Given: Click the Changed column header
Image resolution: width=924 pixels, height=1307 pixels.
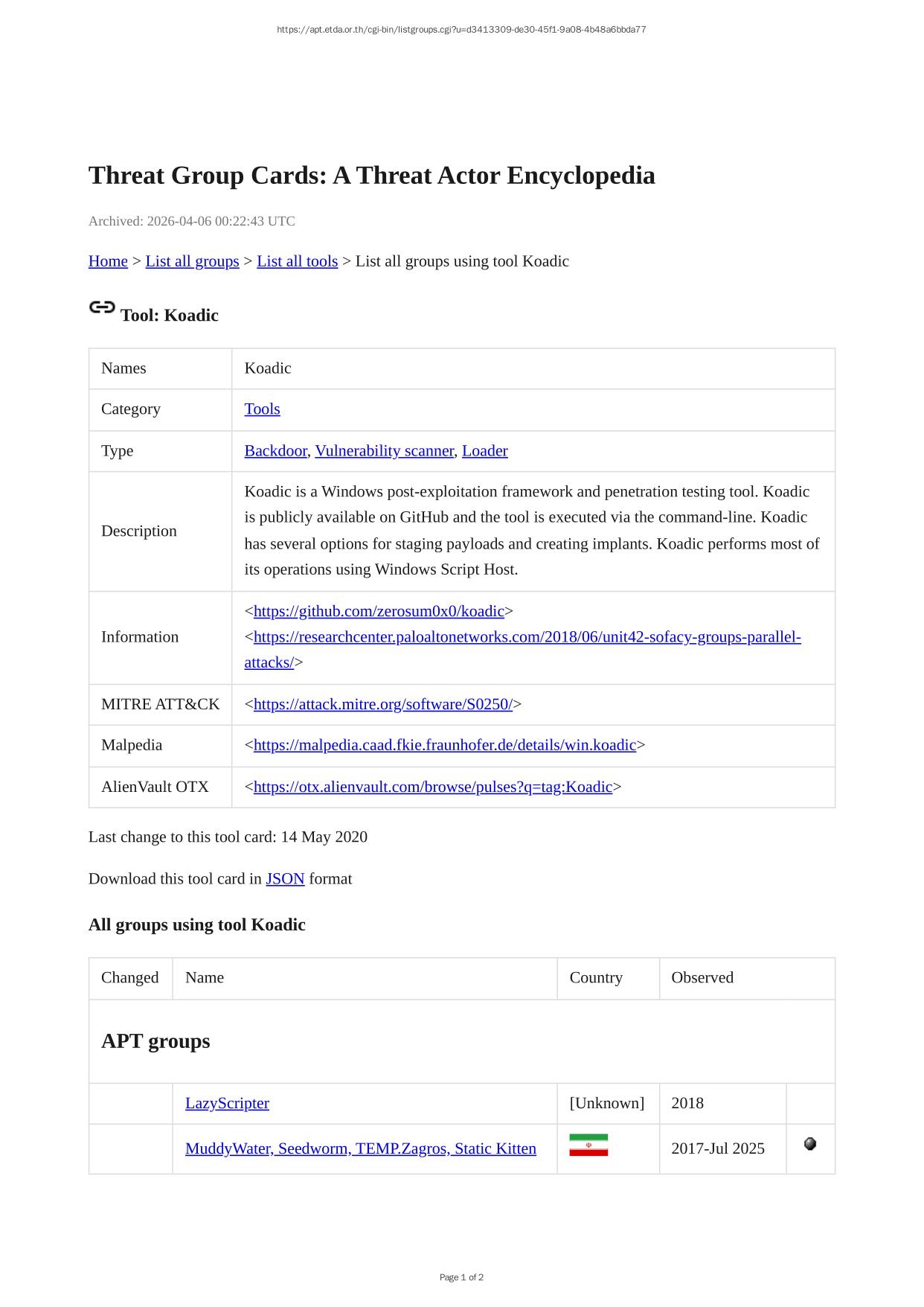Looking at the screenshot, I should click(130, 978).
